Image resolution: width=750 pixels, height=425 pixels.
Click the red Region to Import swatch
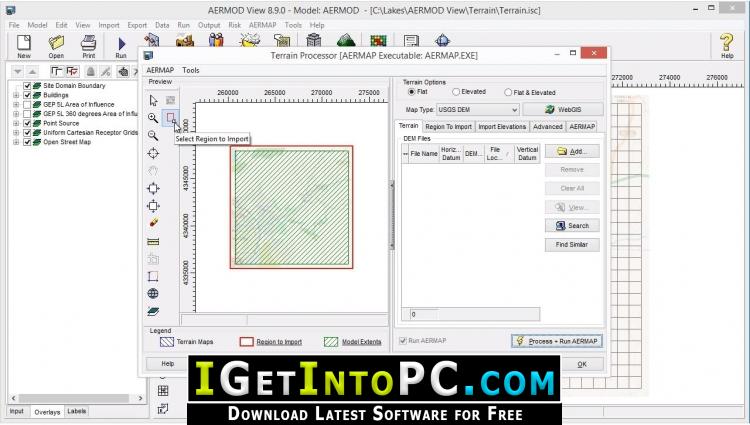[x=246, y=342]
